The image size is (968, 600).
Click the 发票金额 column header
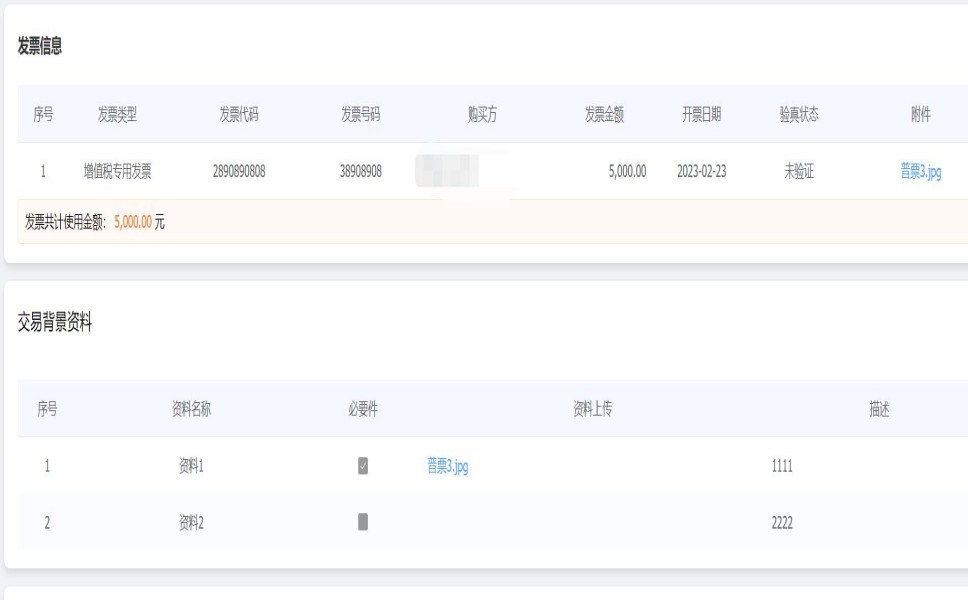604,115
